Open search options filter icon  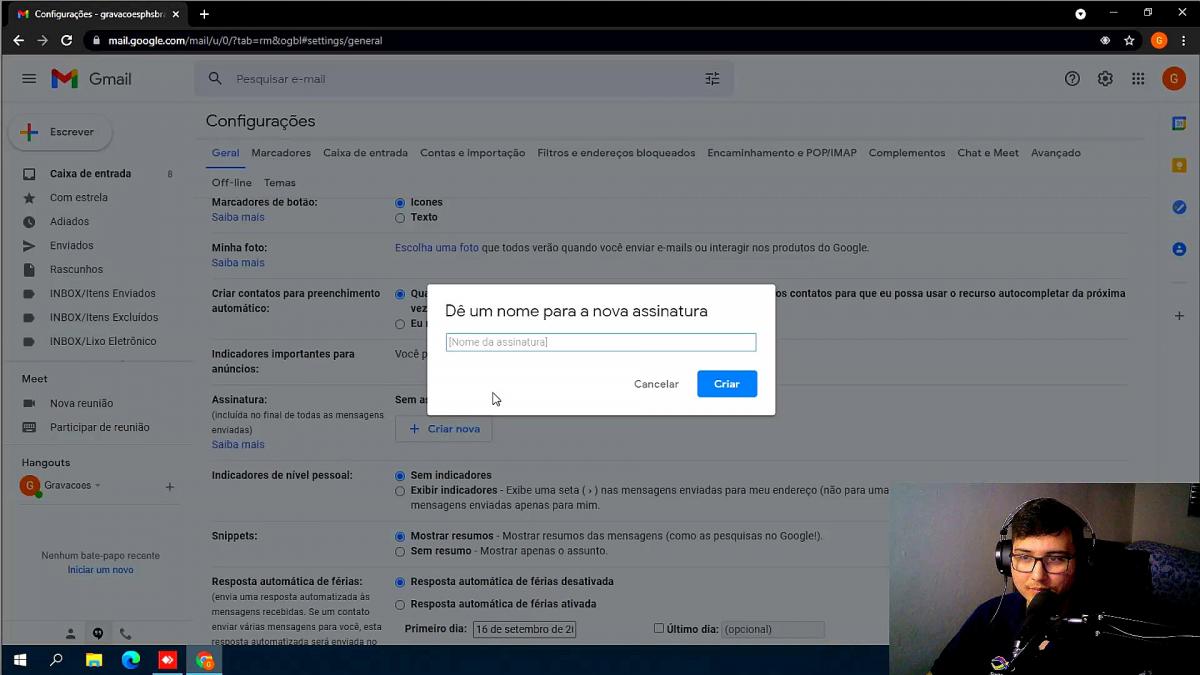point(712,79)
